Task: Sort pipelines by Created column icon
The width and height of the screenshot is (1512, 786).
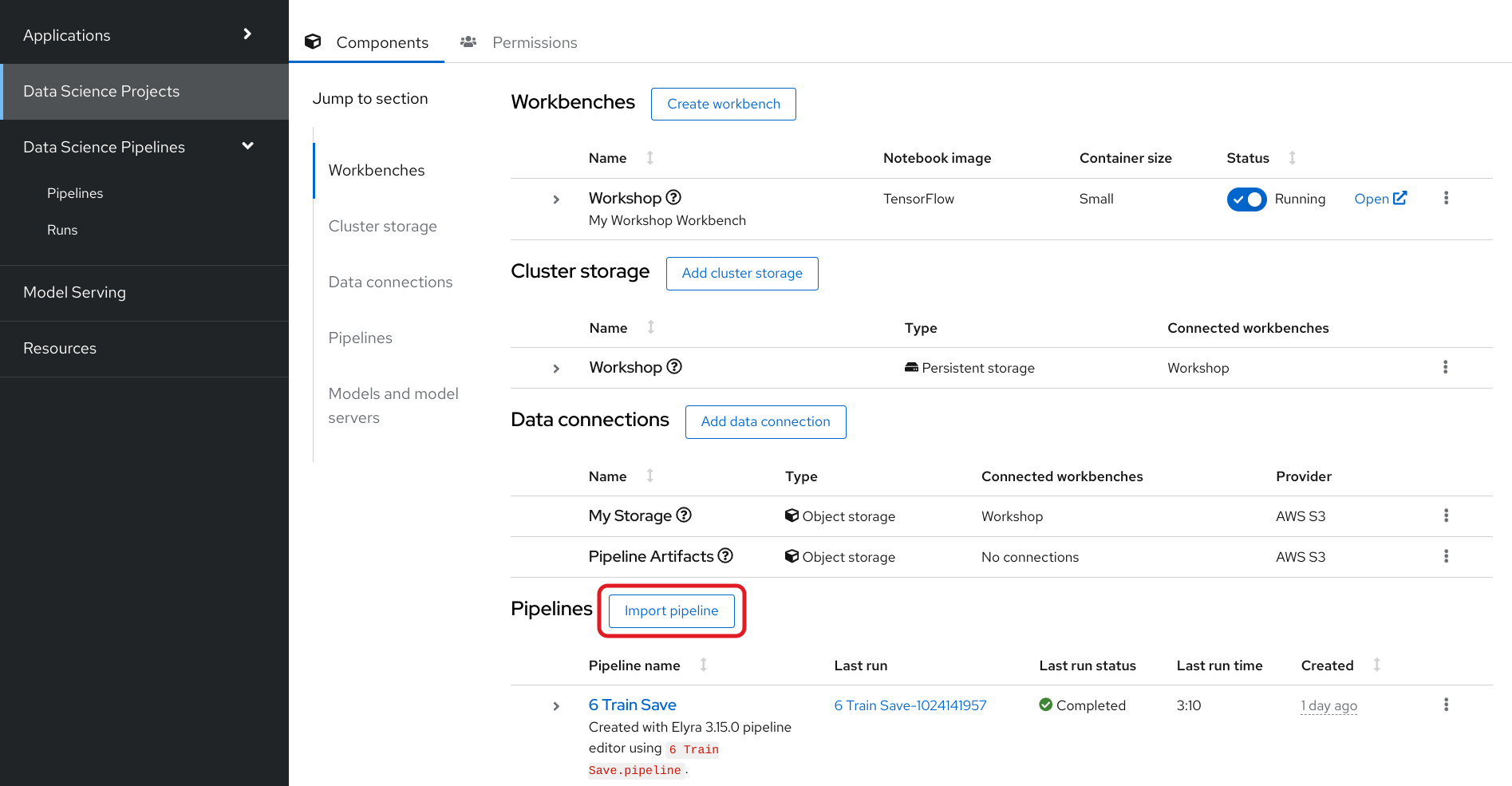Action: pos(1377,665)
